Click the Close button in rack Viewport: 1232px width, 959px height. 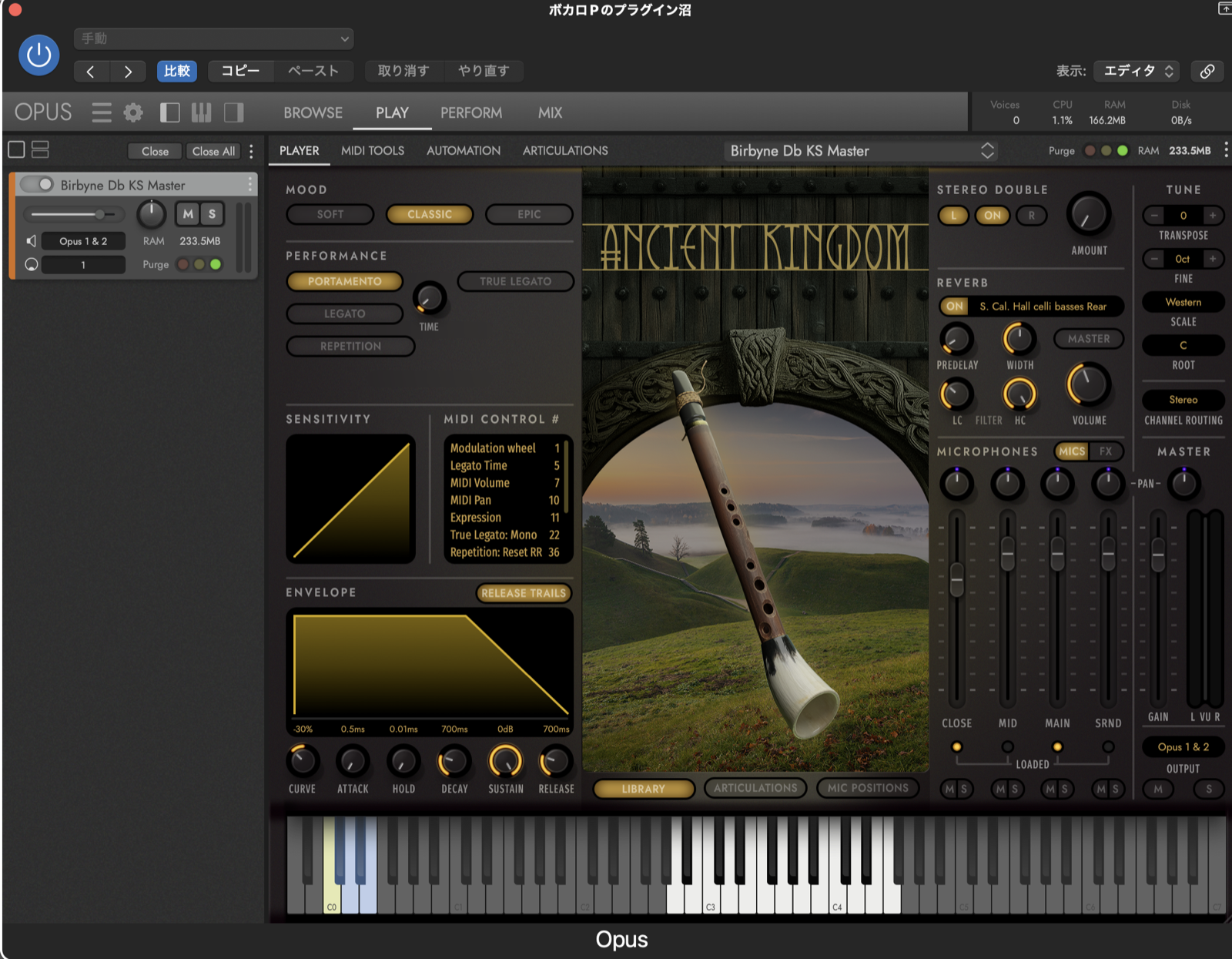(x=155, y=151)
